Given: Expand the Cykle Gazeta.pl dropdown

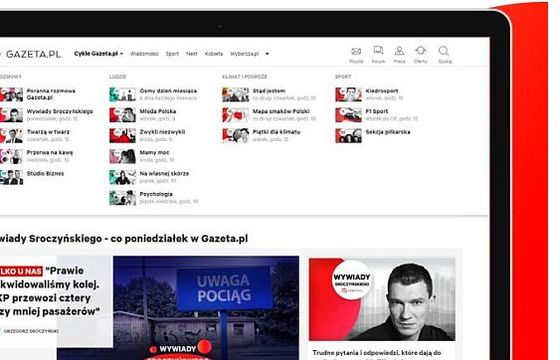Looking at the screenshot, I should pos(99,54).
